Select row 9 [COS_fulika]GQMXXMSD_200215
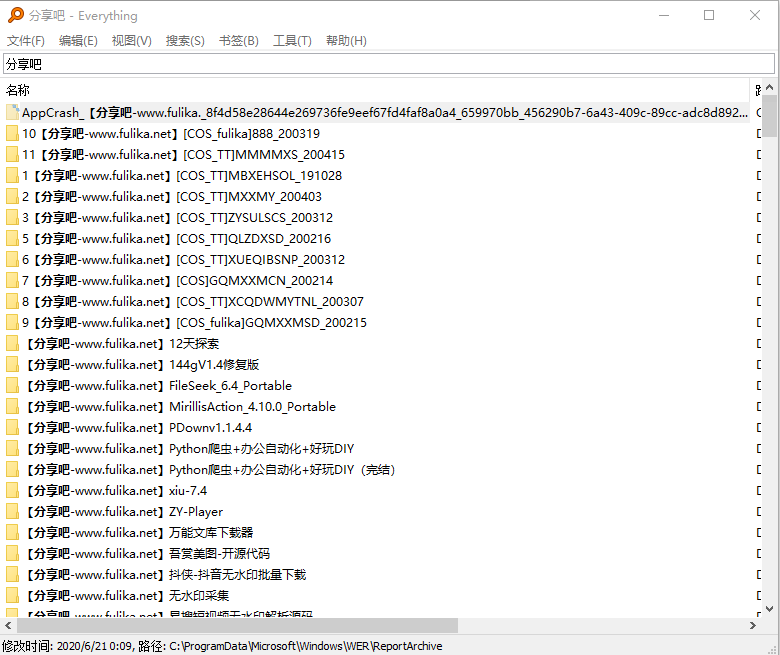The height and width of the screenshot is (655, 780). pyautogui.click(x=194, y=323)
